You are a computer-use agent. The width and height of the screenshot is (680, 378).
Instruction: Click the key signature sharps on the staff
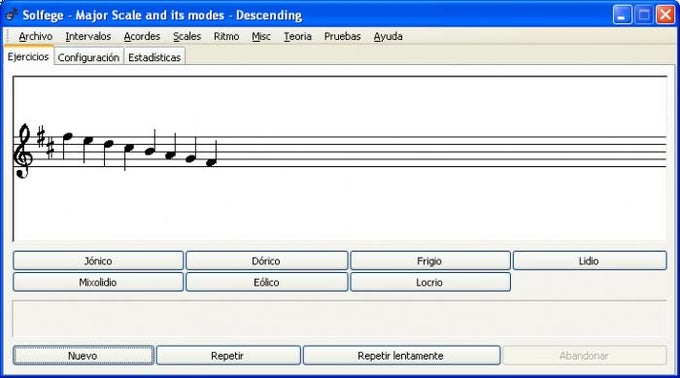(x=46, y=142)
